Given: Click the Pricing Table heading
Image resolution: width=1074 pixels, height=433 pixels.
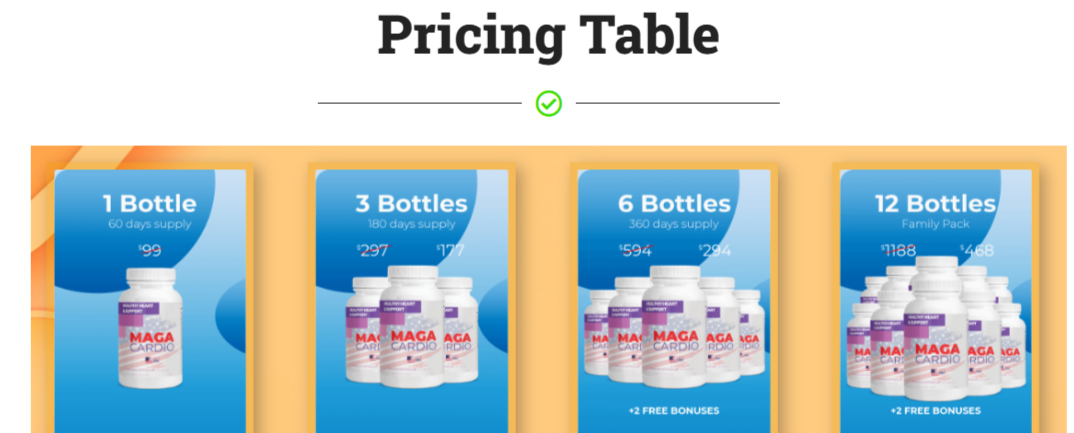Looking at the screenshot, I should [549, 35].
